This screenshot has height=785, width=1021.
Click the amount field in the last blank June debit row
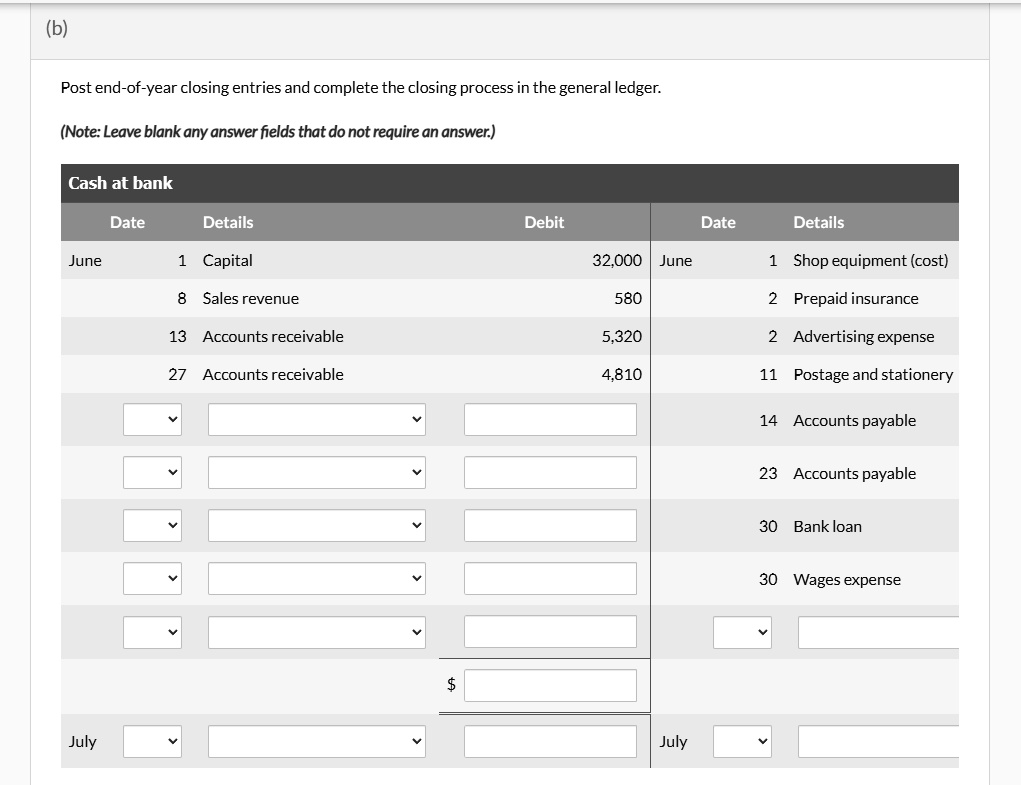(550, 632)
